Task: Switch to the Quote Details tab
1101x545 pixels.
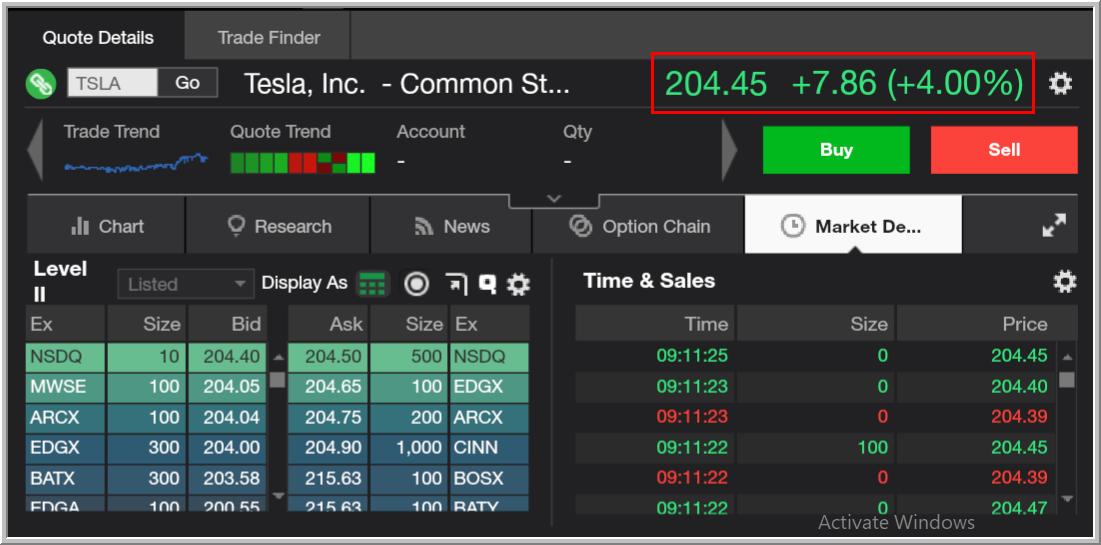Action: pos(98,37)
